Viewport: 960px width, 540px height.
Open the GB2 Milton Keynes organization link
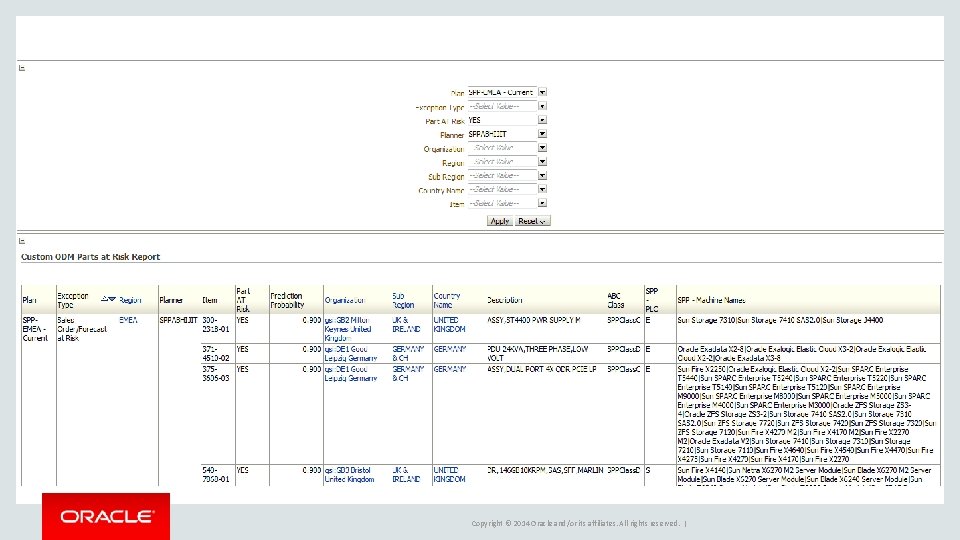tap(348, 329)
